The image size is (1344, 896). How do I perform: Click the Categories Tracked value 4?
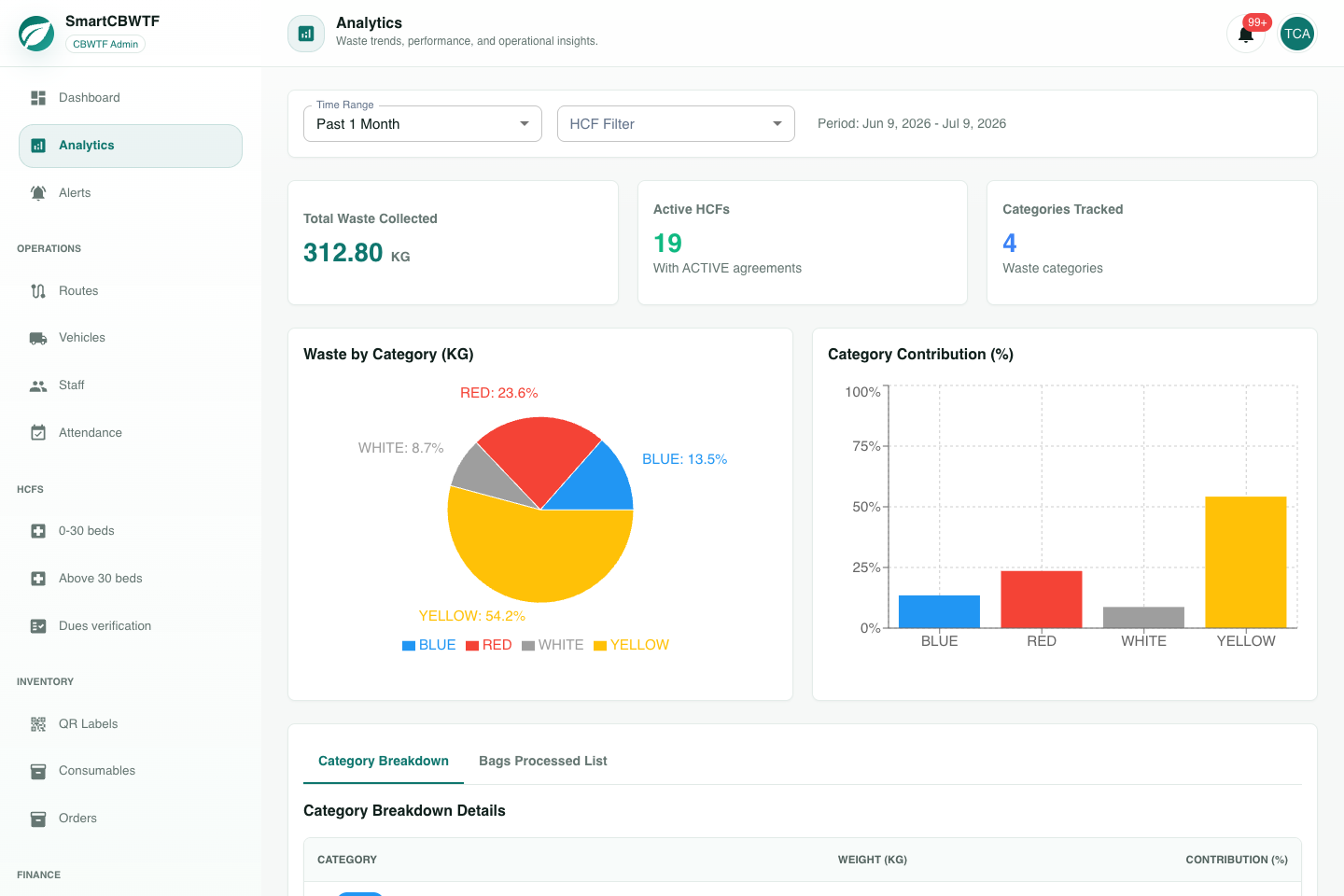1010,244
